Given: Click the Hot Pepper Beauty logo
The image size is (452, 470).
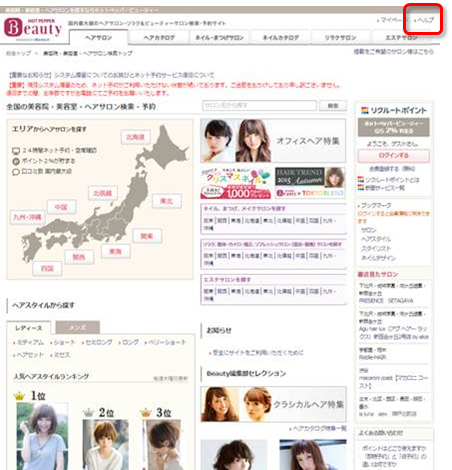Looking at the screenshot, I should tap(33, 29).
